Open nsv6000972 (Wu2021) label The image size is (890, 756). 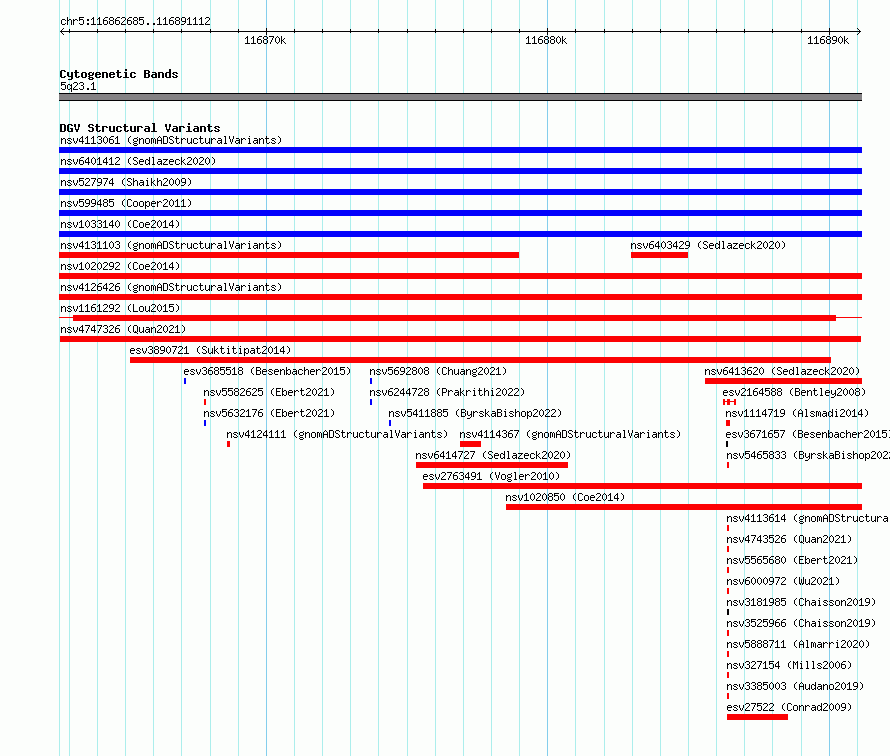click(x=783, y=581)
